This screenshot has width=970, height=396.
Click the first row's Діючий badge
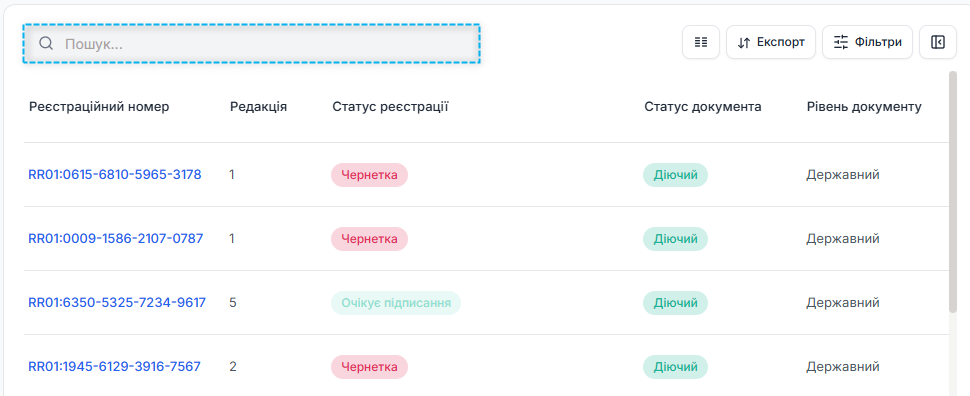click(676, 175)
